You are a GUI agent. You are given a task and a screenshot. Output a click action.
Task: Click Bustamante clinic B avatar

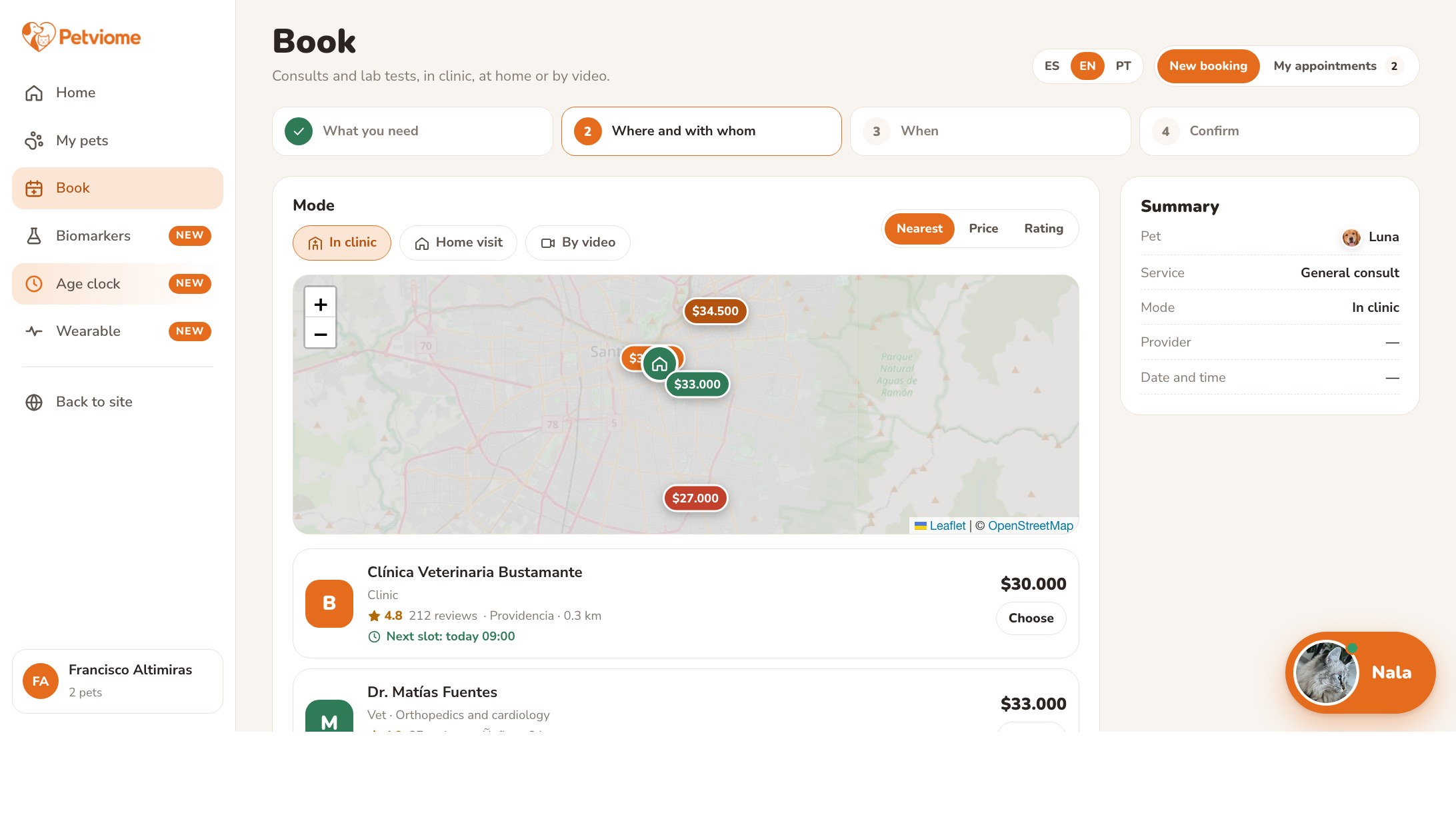(x=329, y=604)
